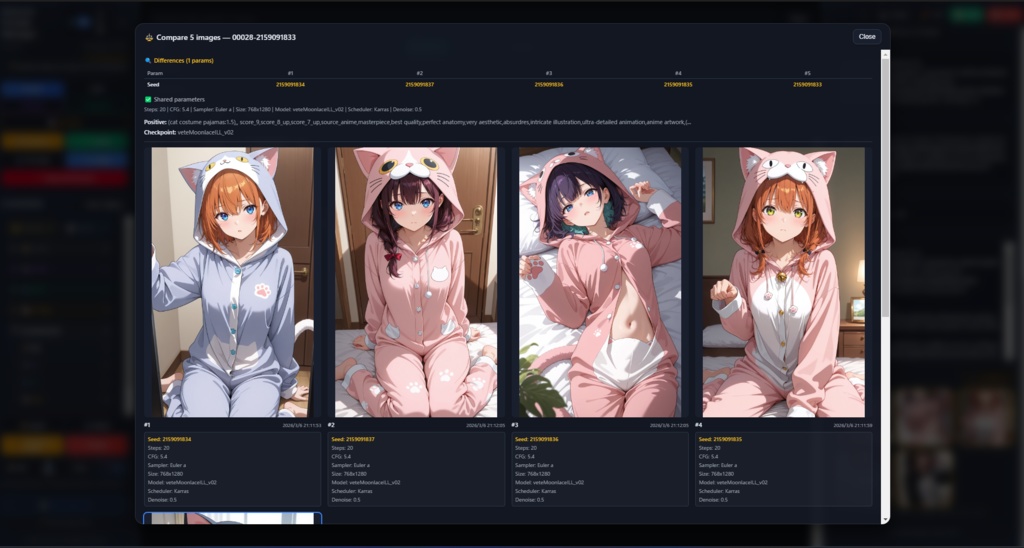Click the 'Seed' row label in the differences table
The width and height of the screenshot is (1024, 548).
(153, 84)
